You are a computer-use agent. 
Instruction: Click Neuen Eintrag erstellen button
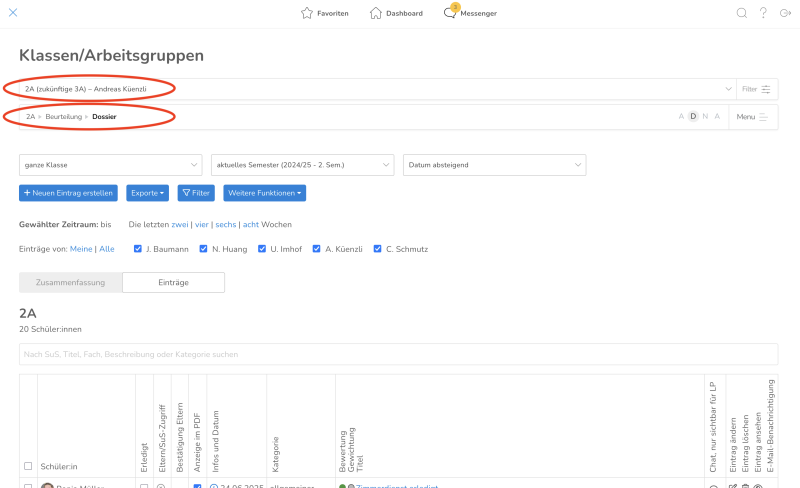pyautogui.click(x=68, y=192)
